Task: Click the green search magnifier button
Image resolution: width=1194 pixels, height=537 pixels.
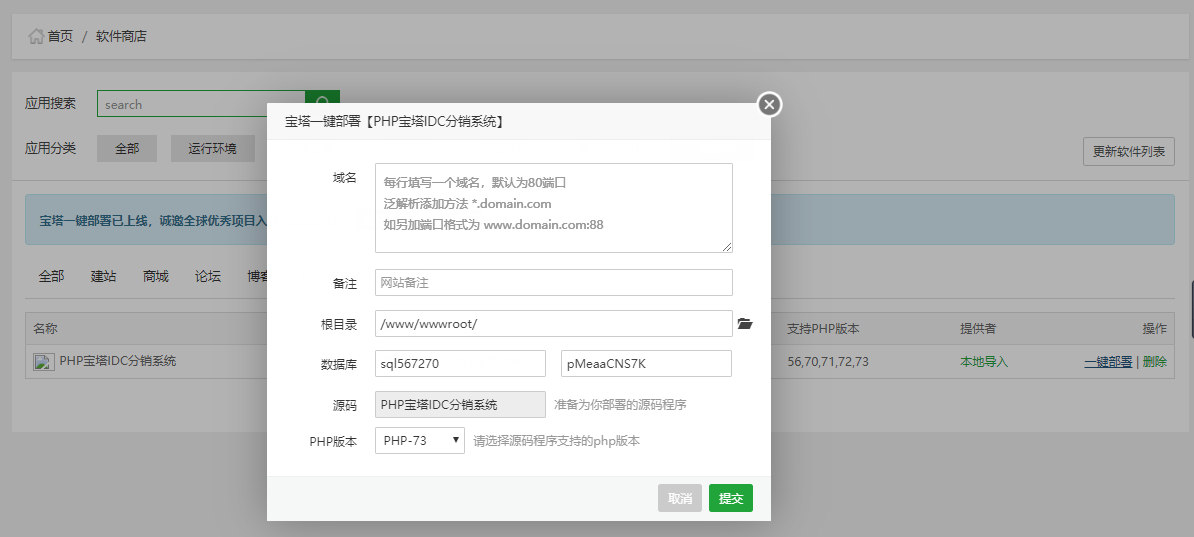Action: (x=322, y=103)
